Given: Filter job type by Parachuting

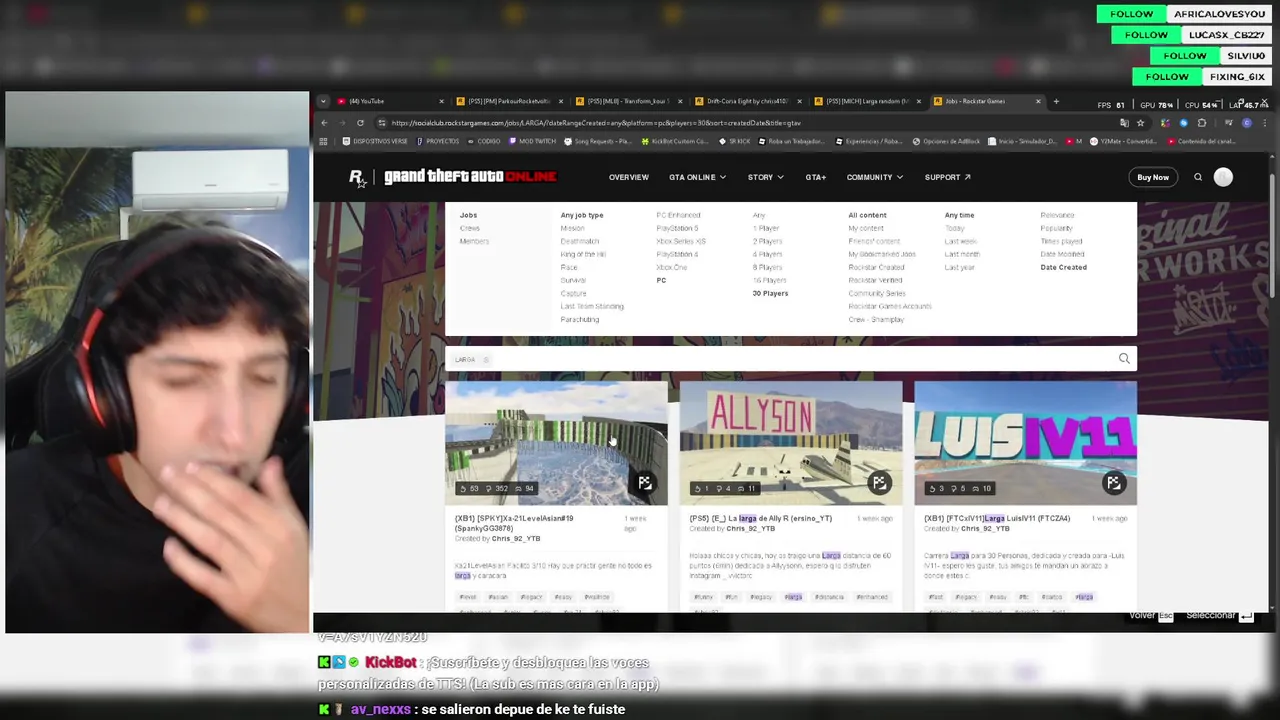Looking at the screenshot, I should tap(580, 319).
